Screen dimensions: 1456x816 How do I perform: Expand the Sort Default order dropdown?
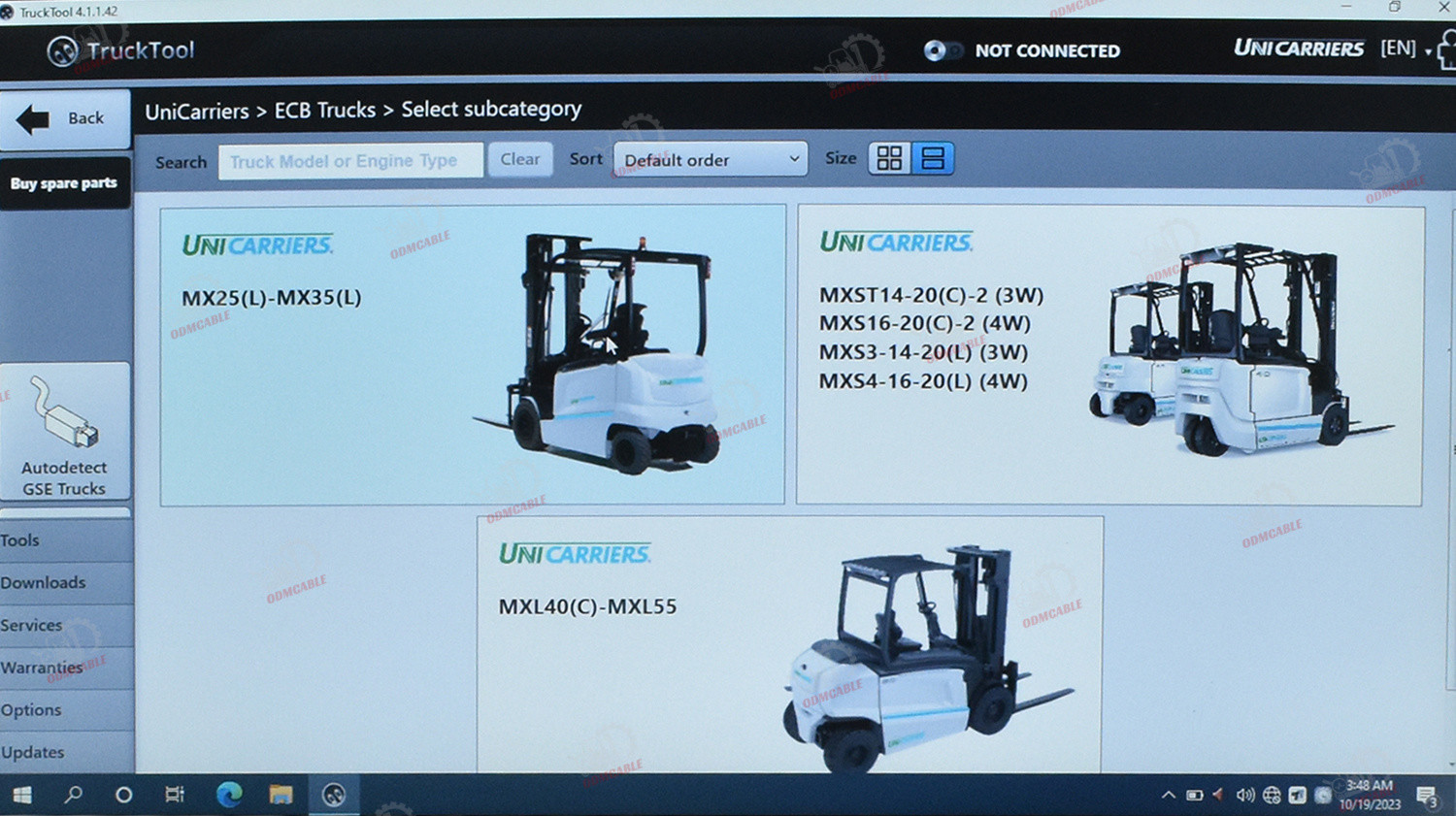pyautogui.click(x=711, y=159)
